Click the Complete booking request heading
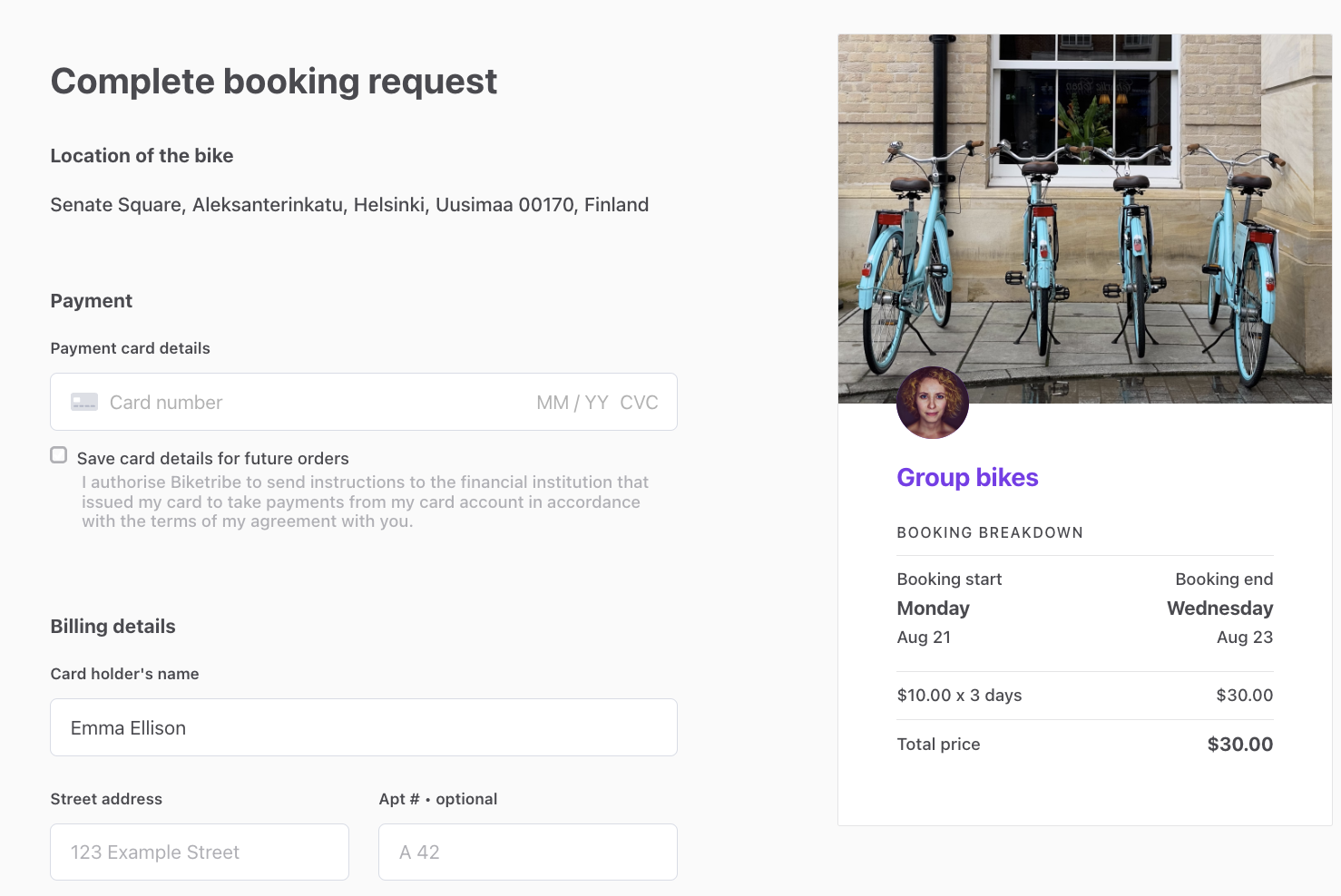 273,82
